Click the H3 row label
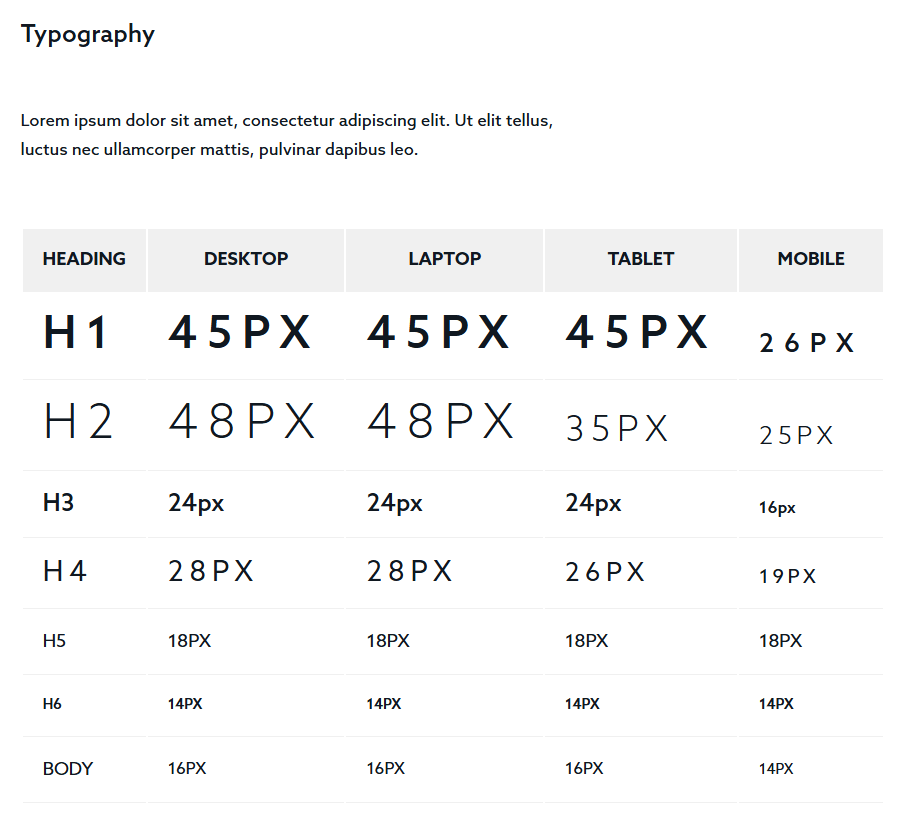Screen dimensions: 910x834 59,503
